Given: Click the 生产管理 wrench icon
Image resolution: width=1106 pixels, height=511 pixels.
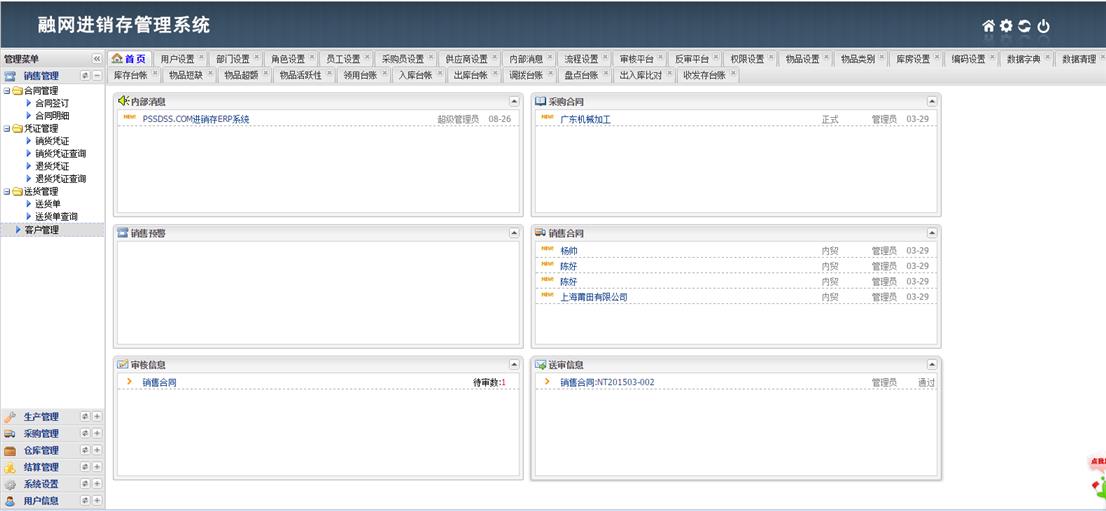Looking at the screenshot, I should coord(10,417).
